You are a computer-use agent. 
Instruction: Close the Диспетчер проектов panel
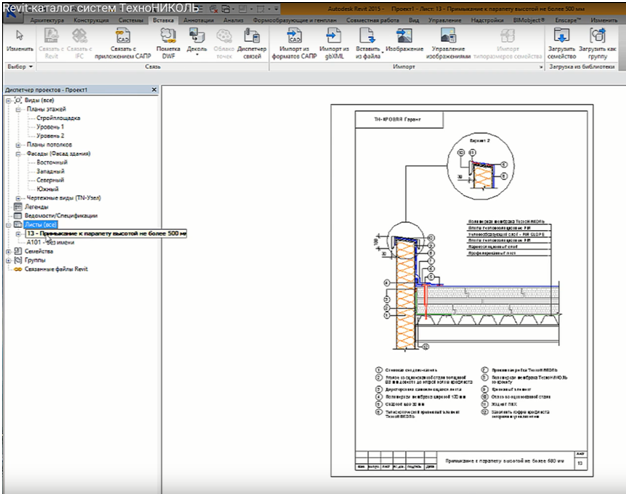(x=154, y=90)
